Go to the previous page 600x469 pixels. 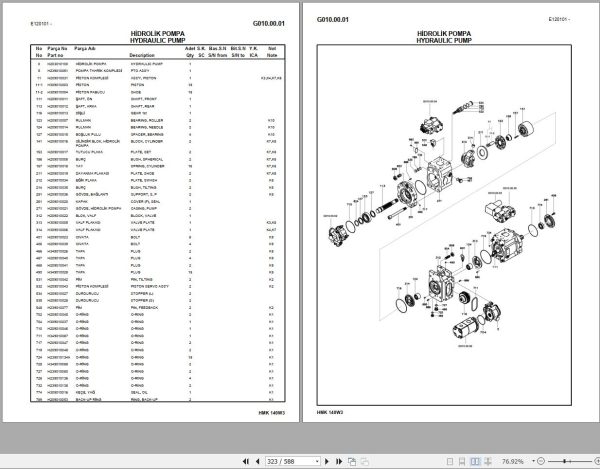(x=258, y=461)
